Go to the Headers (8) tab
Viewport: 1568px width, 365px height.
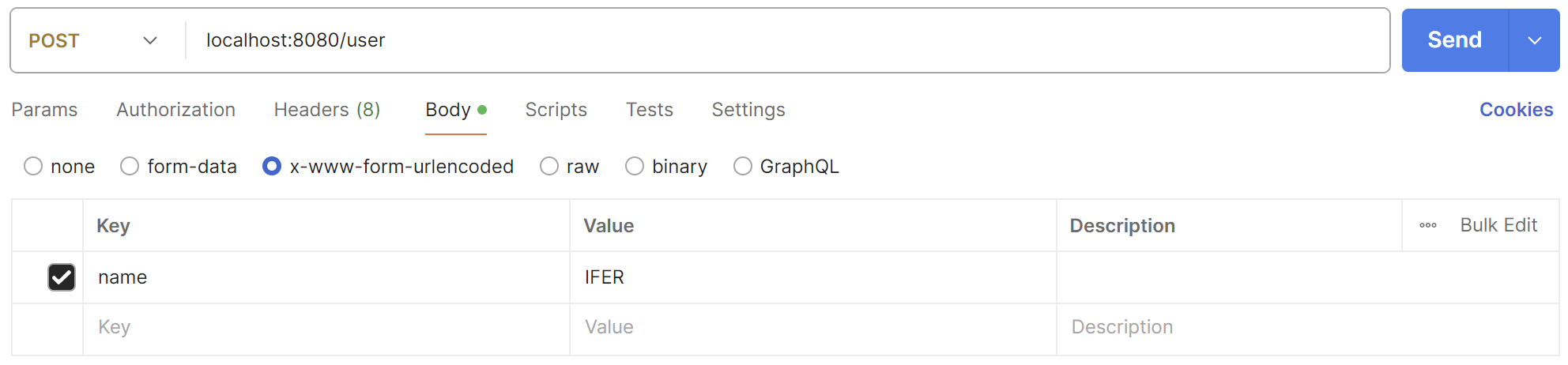(327, 110)
